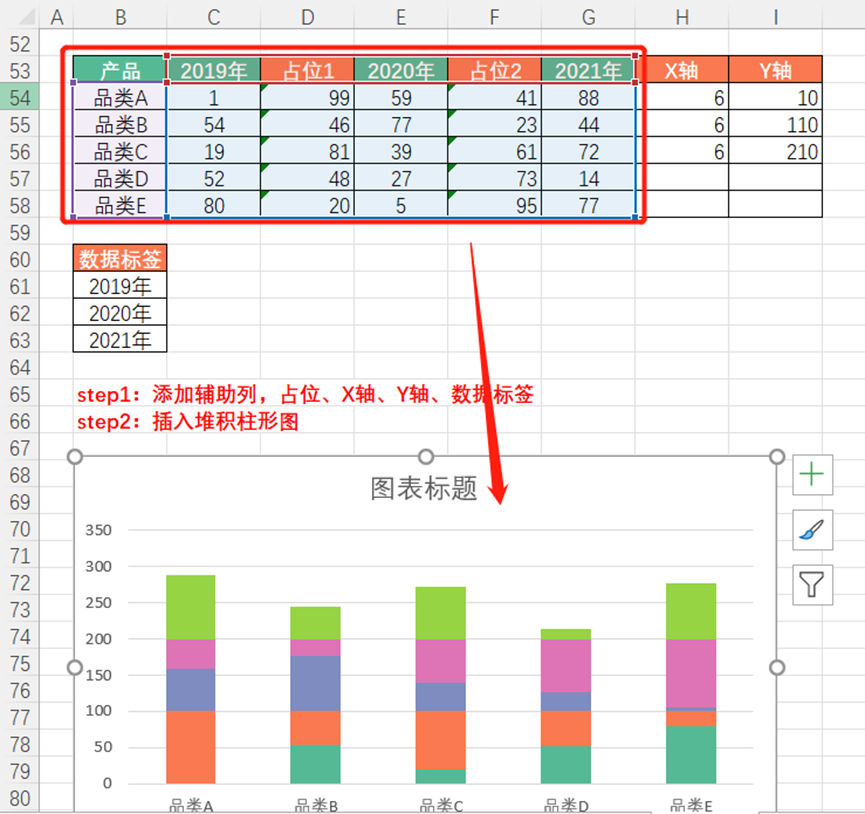This screenshot has width=865, height=814.
Task: Click the teal bottom segment of 品类E bar
Action: (691, 754)
